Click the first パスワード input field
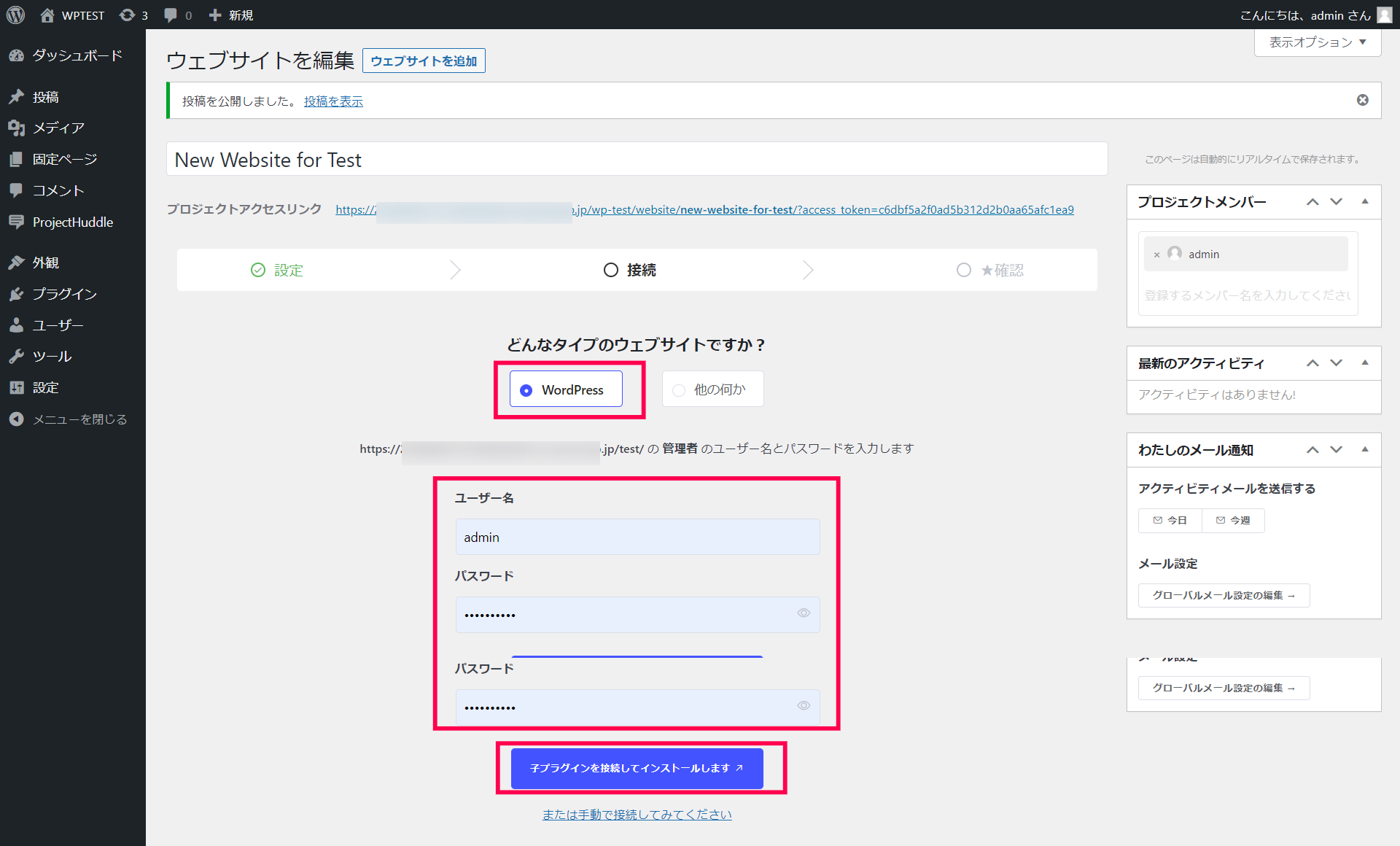Screen dimensions: 1400x846 pos(637,615)
